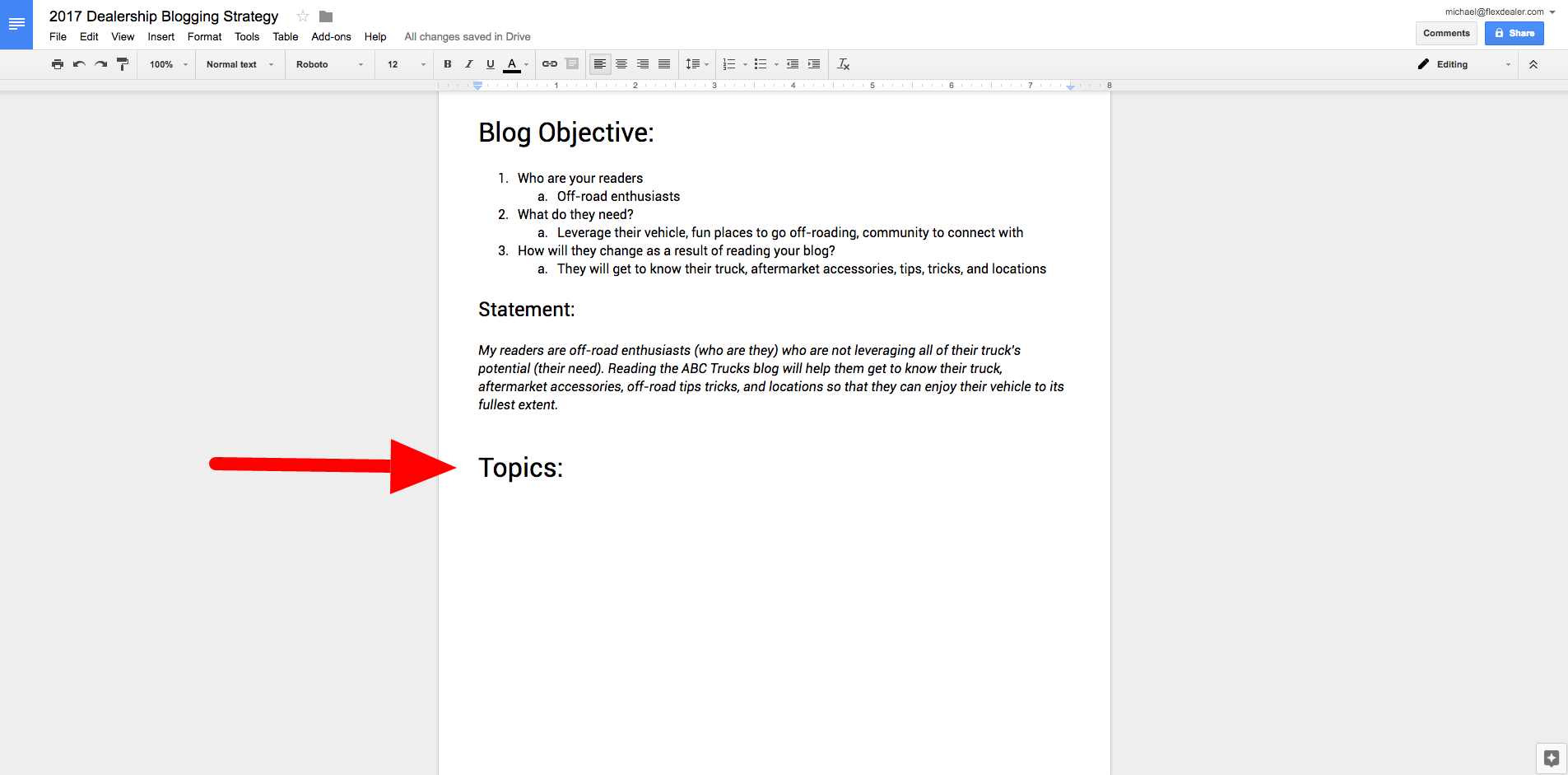Image resolution: width=1568 pixels, height=775 pixels.
Task: Select the paint format tool
Action: point(123,64)
